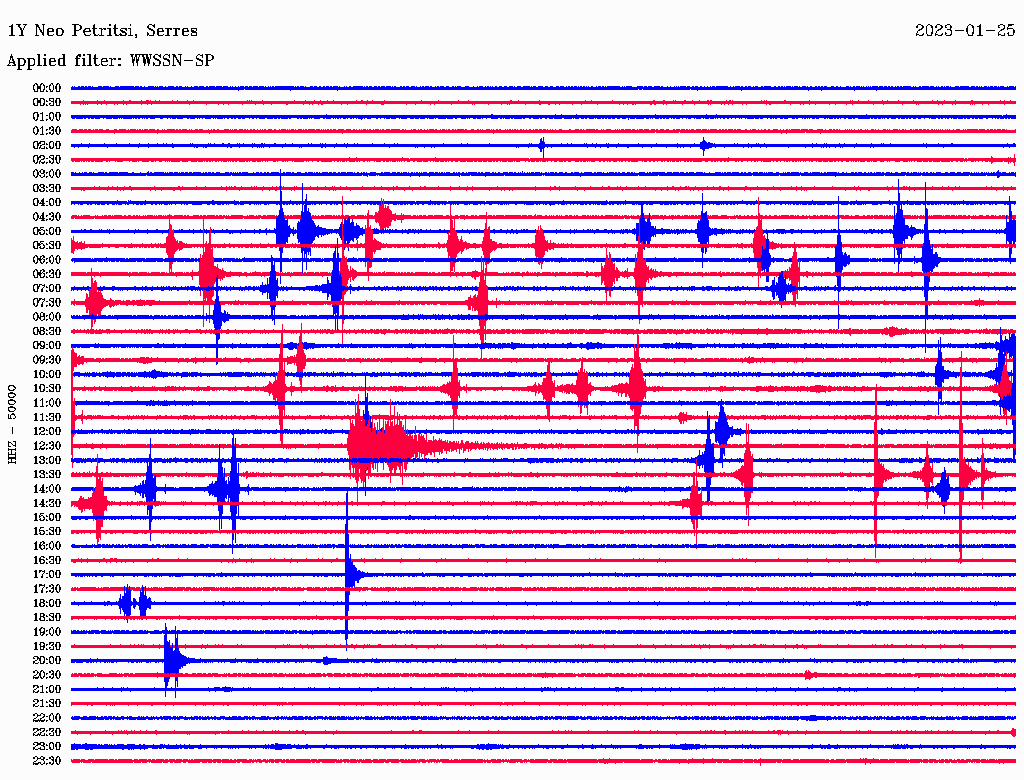The height and width of the screenshot is (780, 1024).
Task: Click the 01:00 time label
Action: point(46,116)
